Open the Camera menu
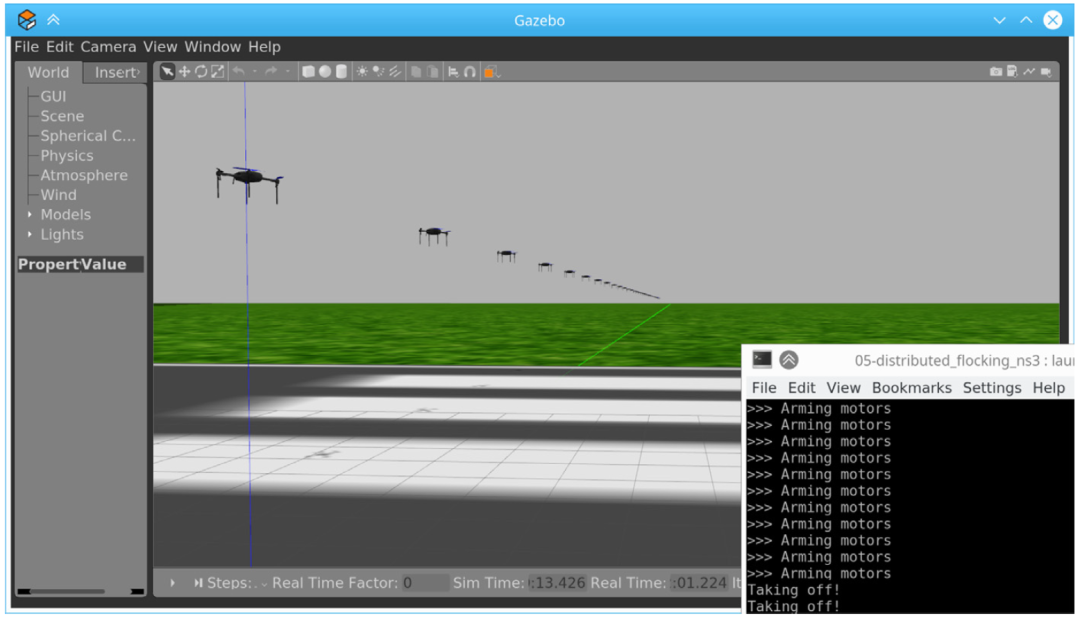The width and height of the screenshot is (1080, 621). [x=108, y=47]
